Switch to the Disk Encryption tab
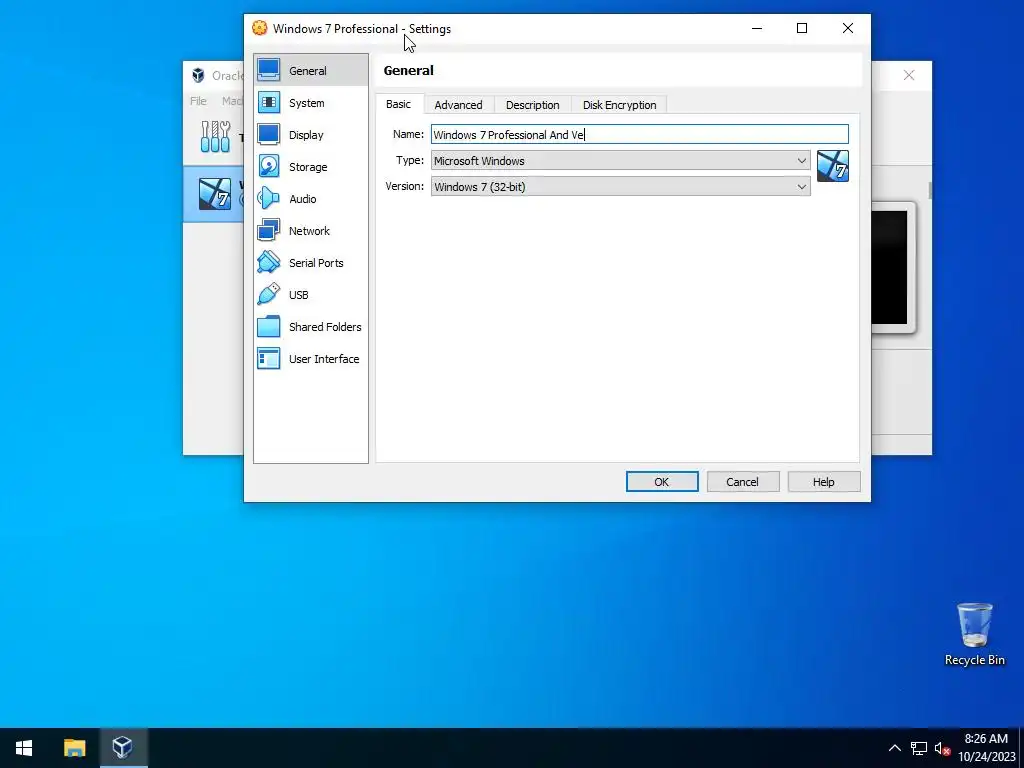1024x768 pixels. pos(619,105)
